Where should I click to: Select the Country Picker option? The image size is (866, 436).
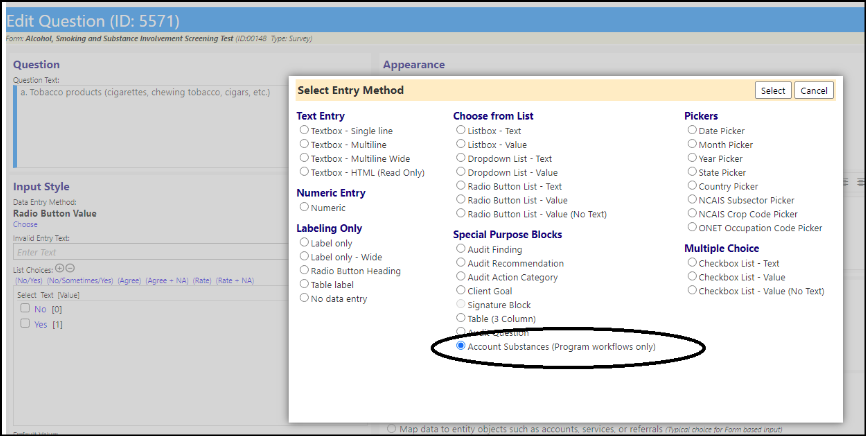(692, 186)
